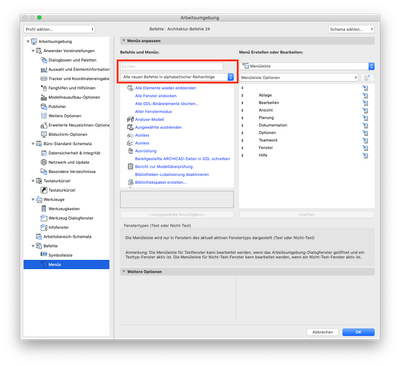Image resolution: width=400 pixels, height=366 pixels.
Task: Open Dialogboxen und Paletten settings
Action: 72,60
